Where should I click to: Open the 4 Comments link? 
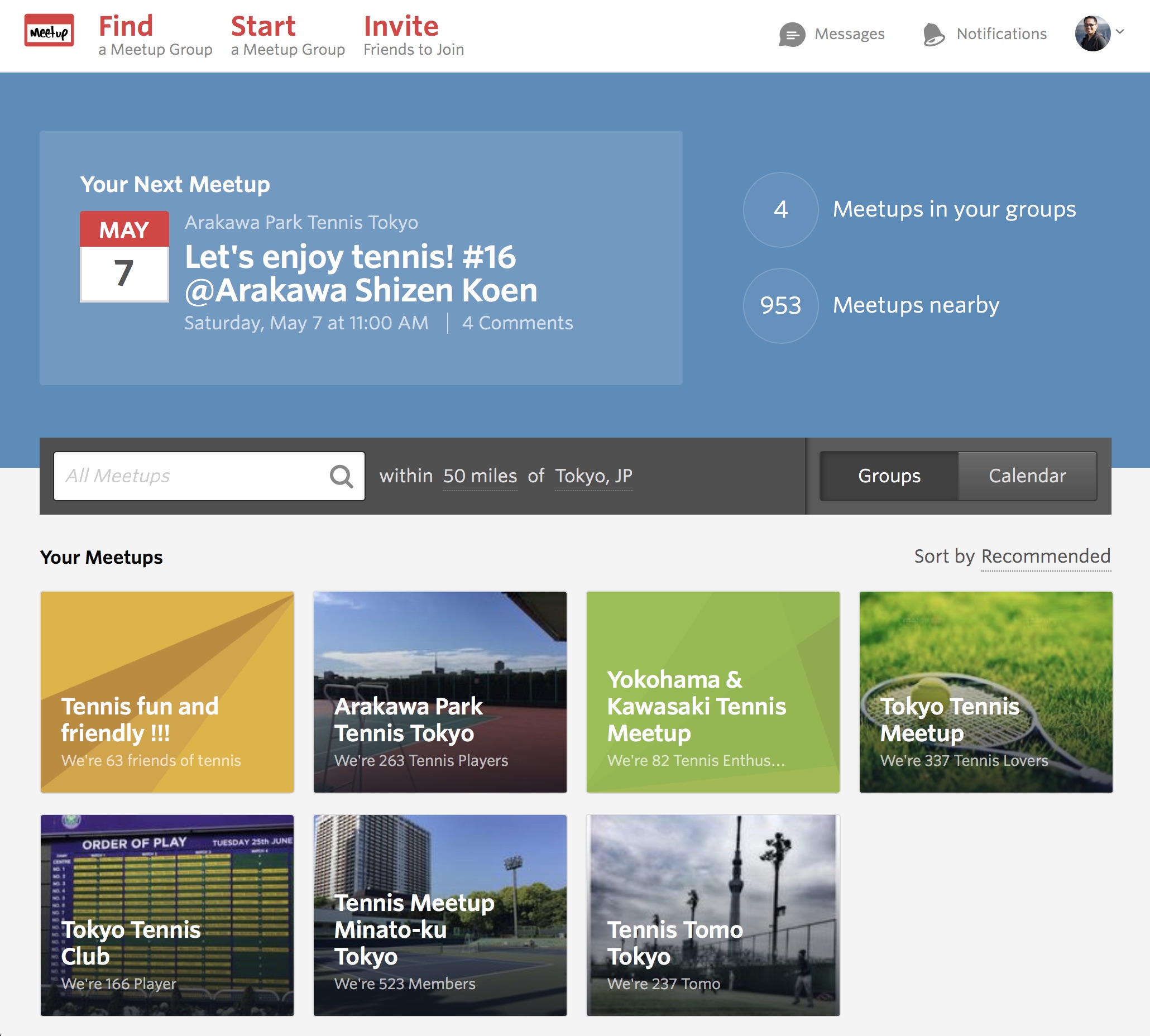coord(517,323)
